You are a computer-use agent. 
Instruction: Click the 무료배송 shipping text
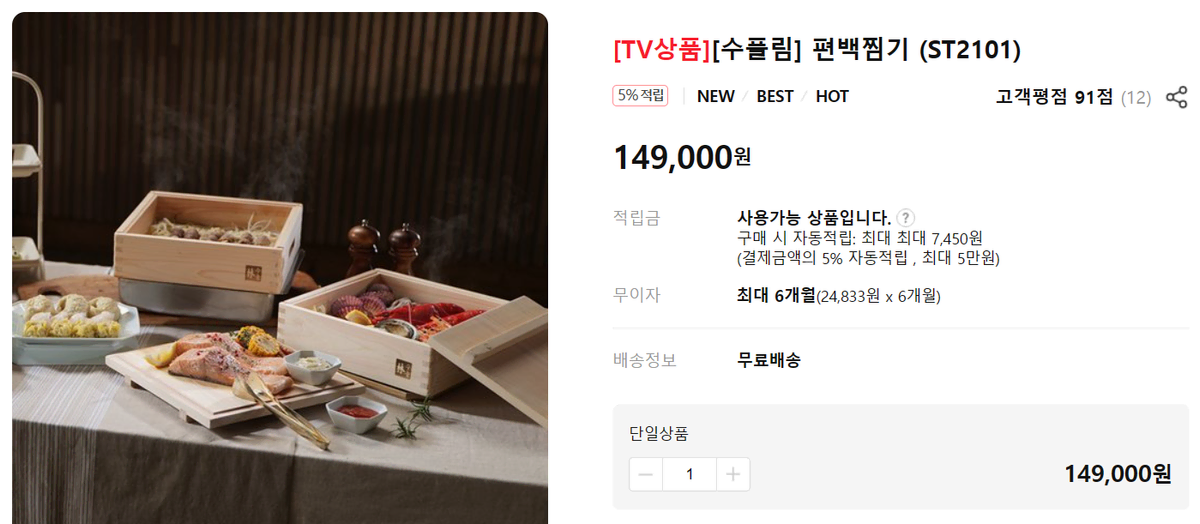point(768,360)
